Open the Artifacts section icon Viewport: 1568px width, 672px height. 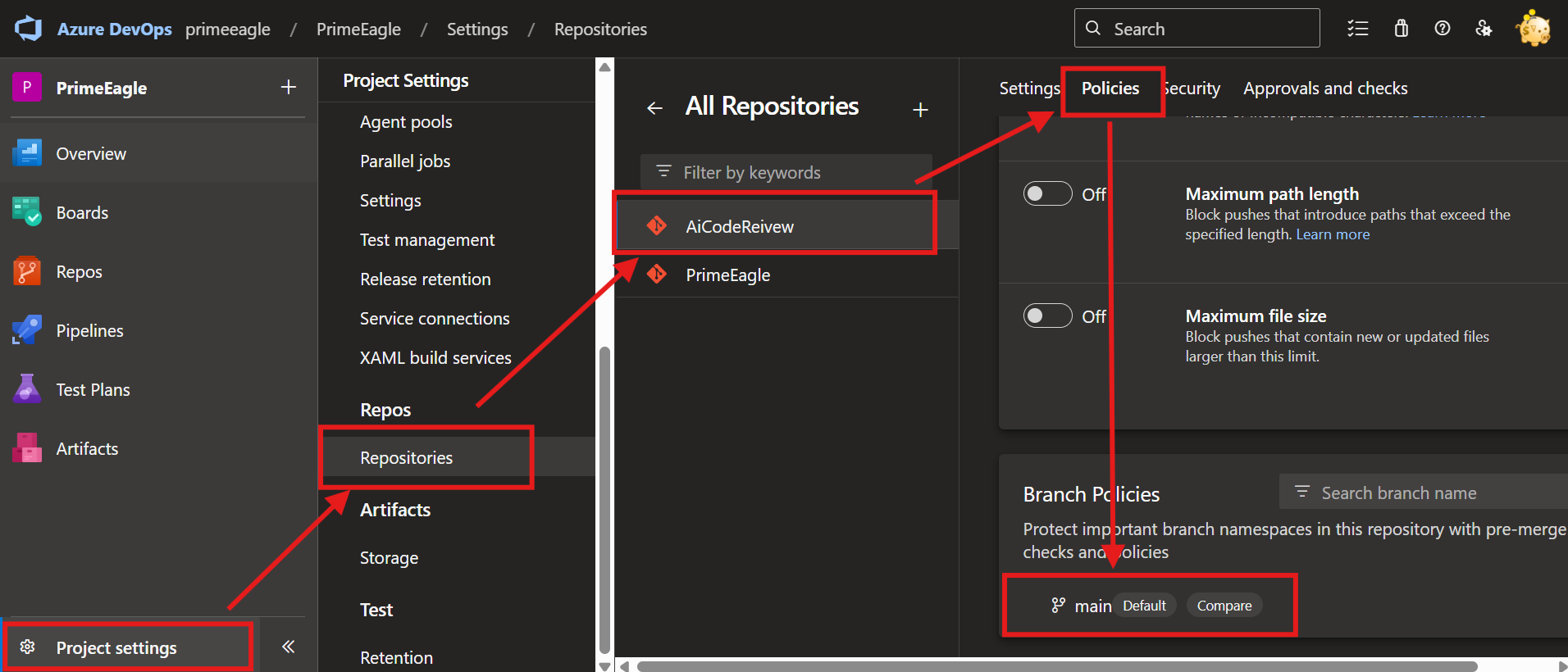27,448
